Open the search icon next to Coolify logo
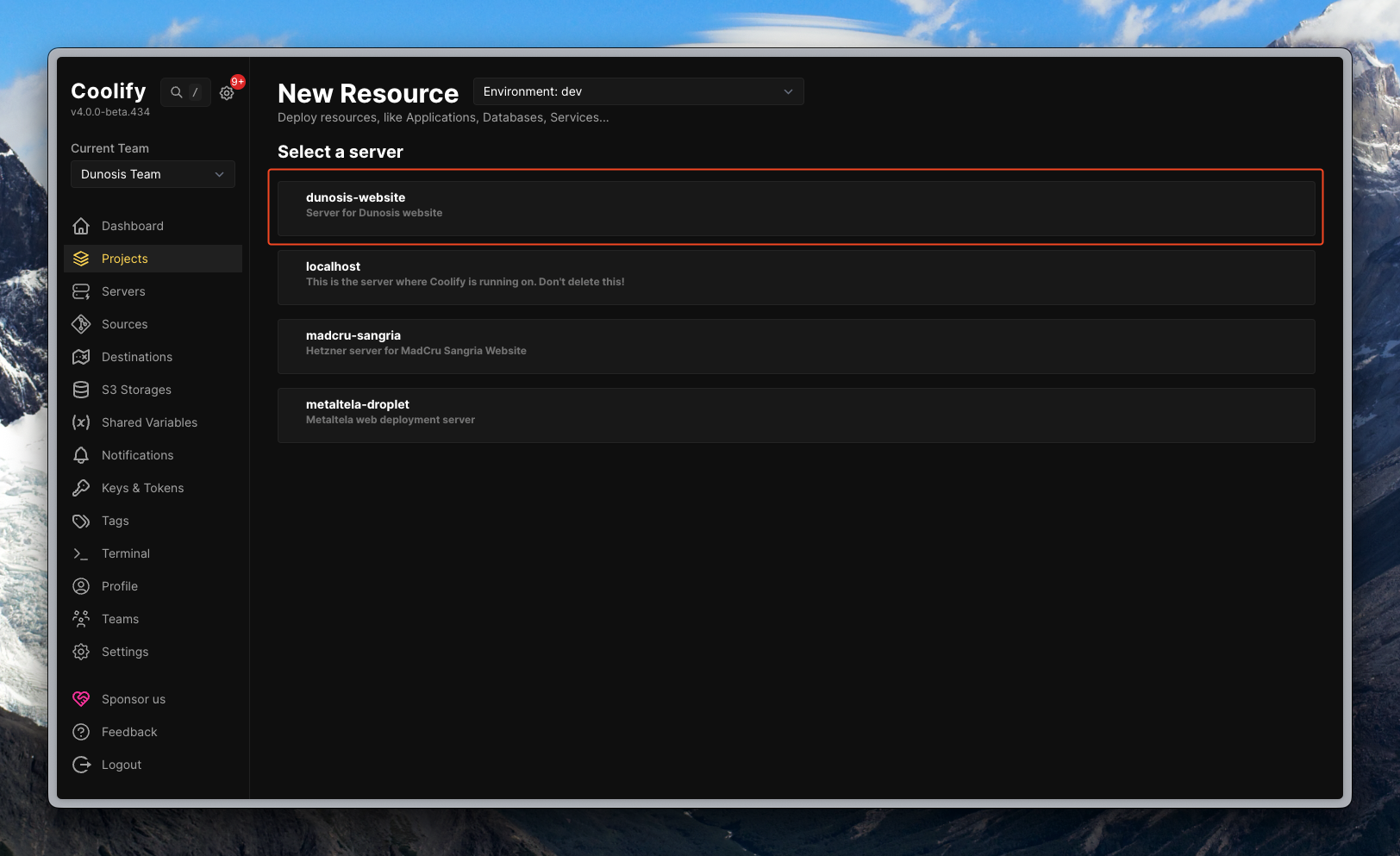The height and width of the screenshot is (856, 1400). click(x=175, y=91)
